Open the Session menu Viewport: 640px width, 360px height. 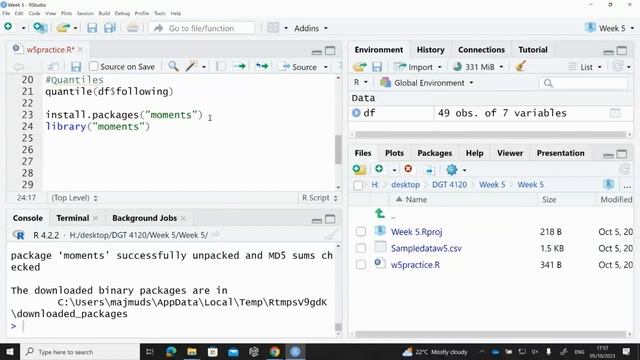coord(85,13)
